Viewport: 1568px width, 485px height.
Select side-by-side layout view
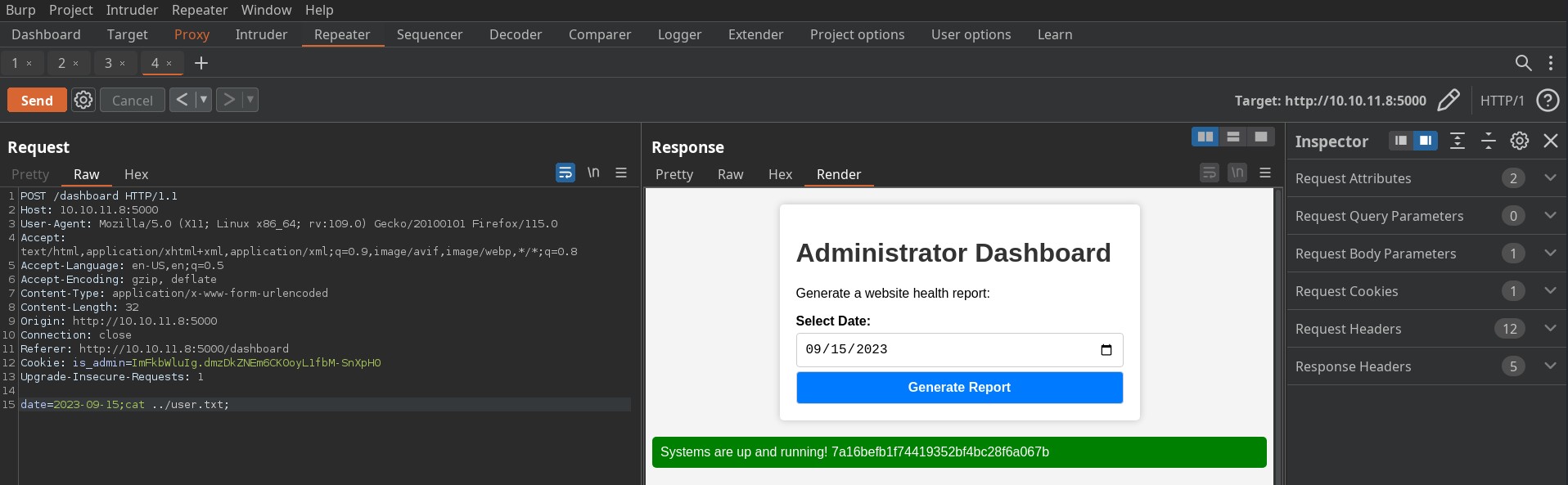point(1205,137)
